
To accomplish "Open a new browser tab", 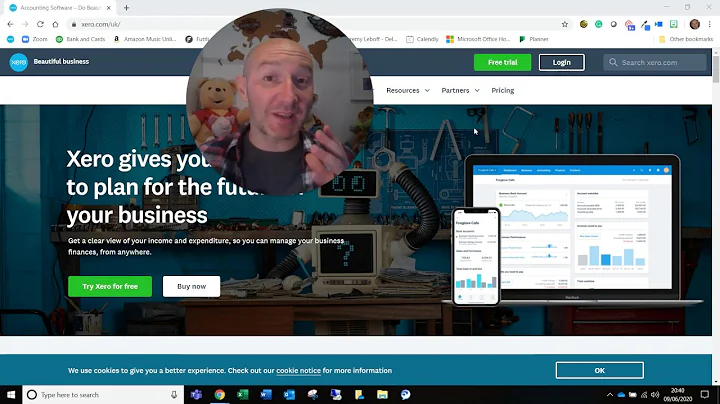I will 126,8.
